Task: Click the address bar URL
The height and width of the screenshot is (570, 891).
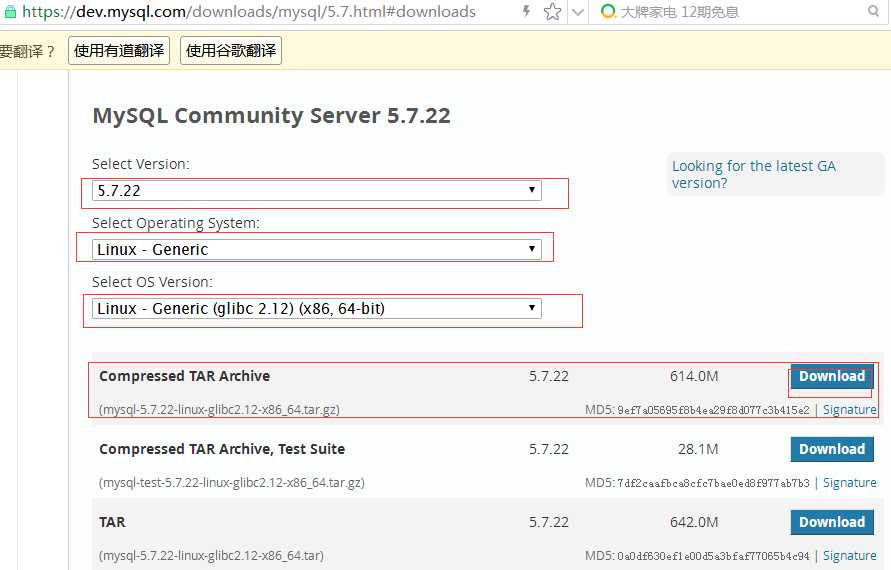Action: [248, 11]
